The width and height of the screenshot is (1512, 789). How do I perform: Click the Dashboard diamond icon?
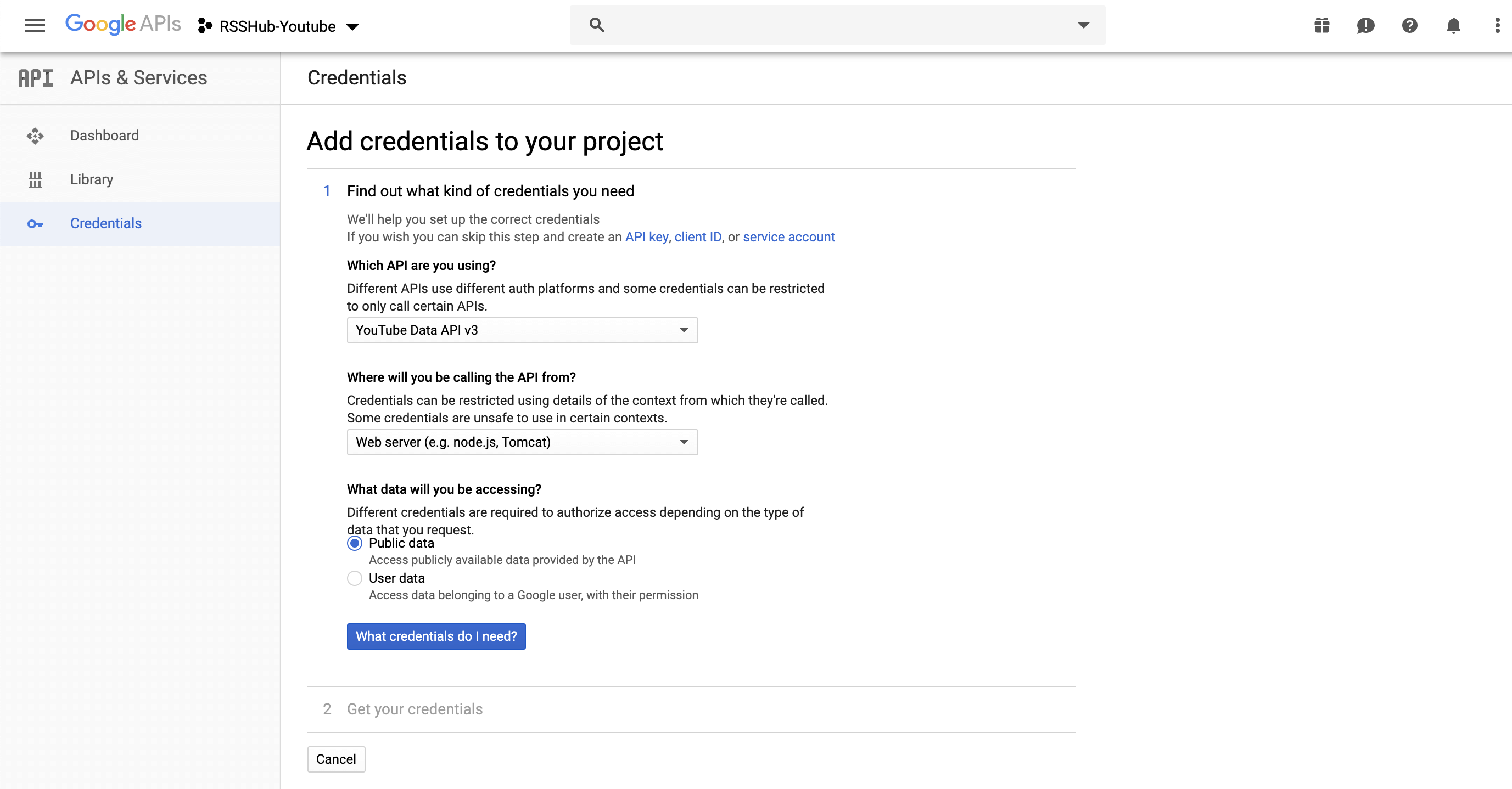[35, 136]
